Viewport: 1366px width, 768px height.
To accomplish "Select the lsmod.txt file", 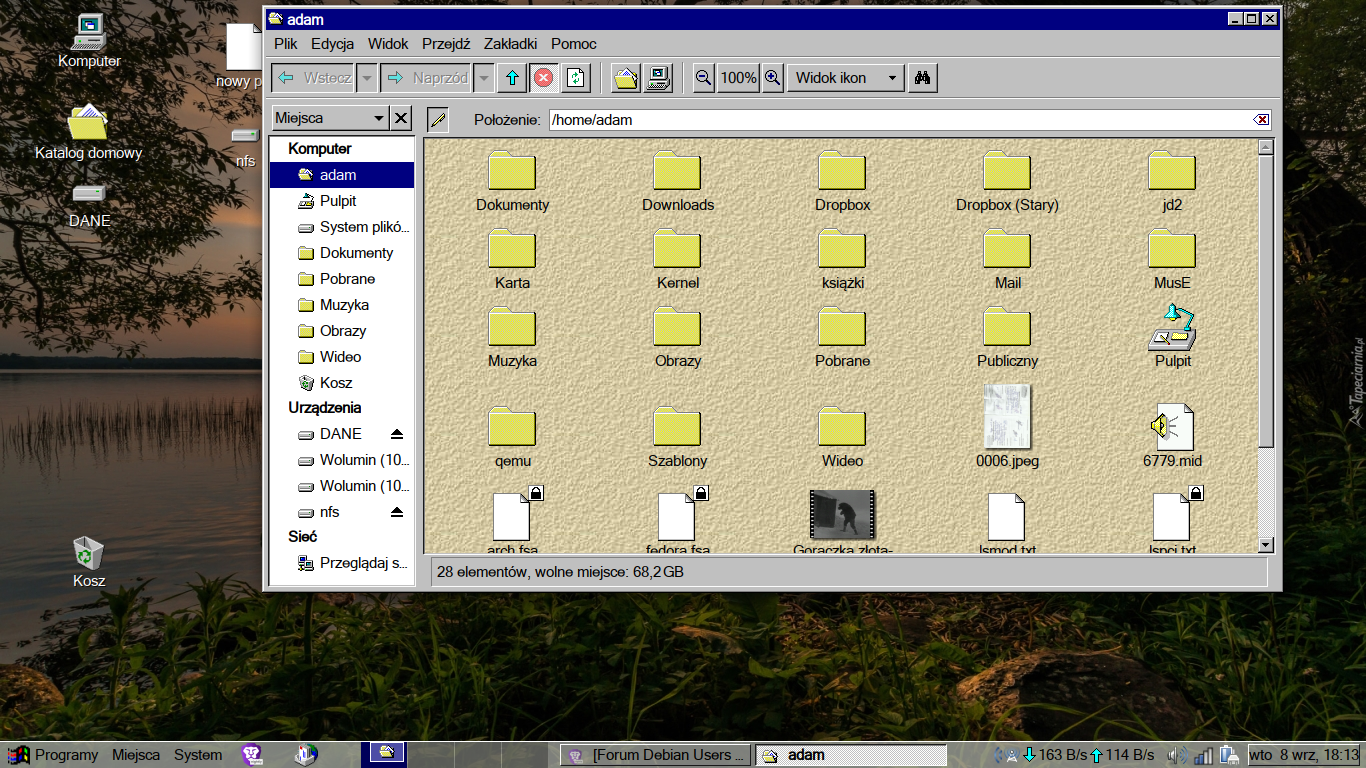I will click(x=1007, y=522).
